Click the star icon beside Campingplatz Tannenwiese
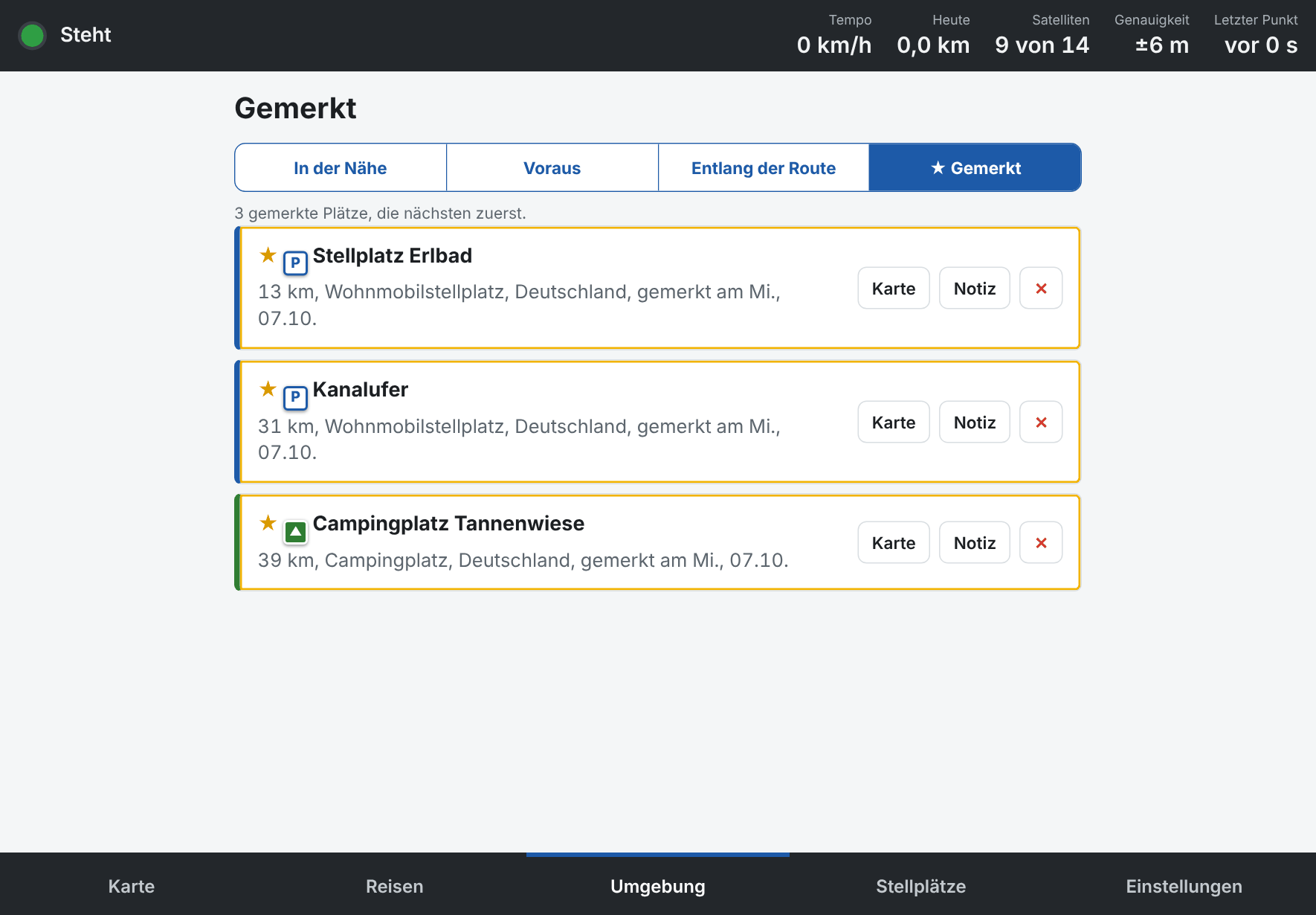1316x915 pixels. pyautogui.click(x=268, y=523)
